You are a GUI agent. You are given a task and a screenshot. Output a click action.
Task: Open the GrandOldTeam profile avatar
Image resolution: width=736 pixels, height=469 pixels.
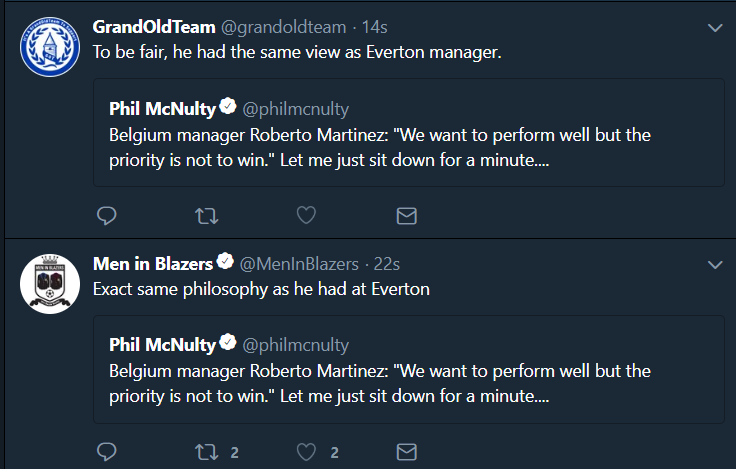click(50, 47)
